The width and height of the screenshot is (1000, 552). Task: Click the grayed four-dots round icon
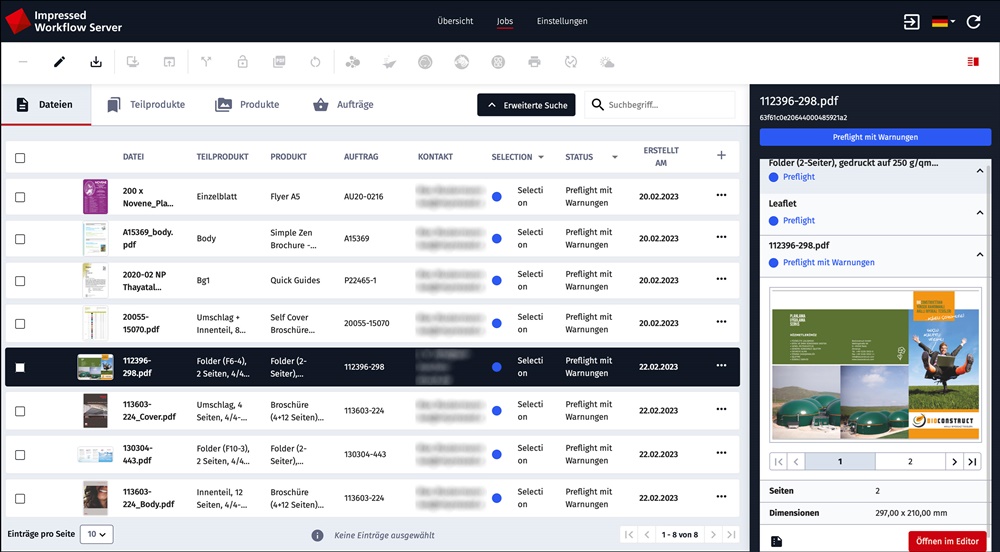point(498,62)
